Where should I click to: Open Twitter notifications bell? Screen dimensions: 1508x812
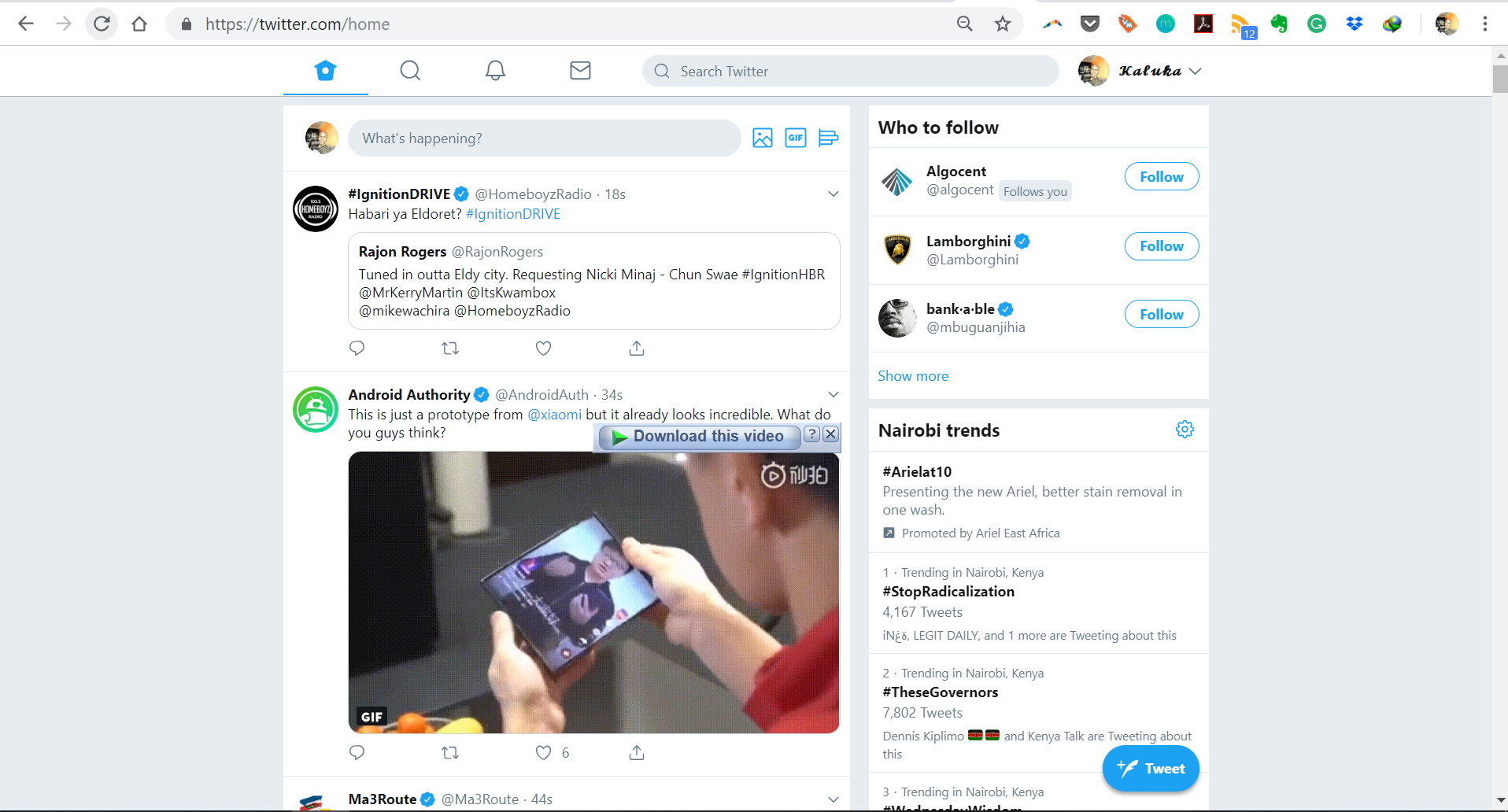pyautogui.click(x=494, y=70)
